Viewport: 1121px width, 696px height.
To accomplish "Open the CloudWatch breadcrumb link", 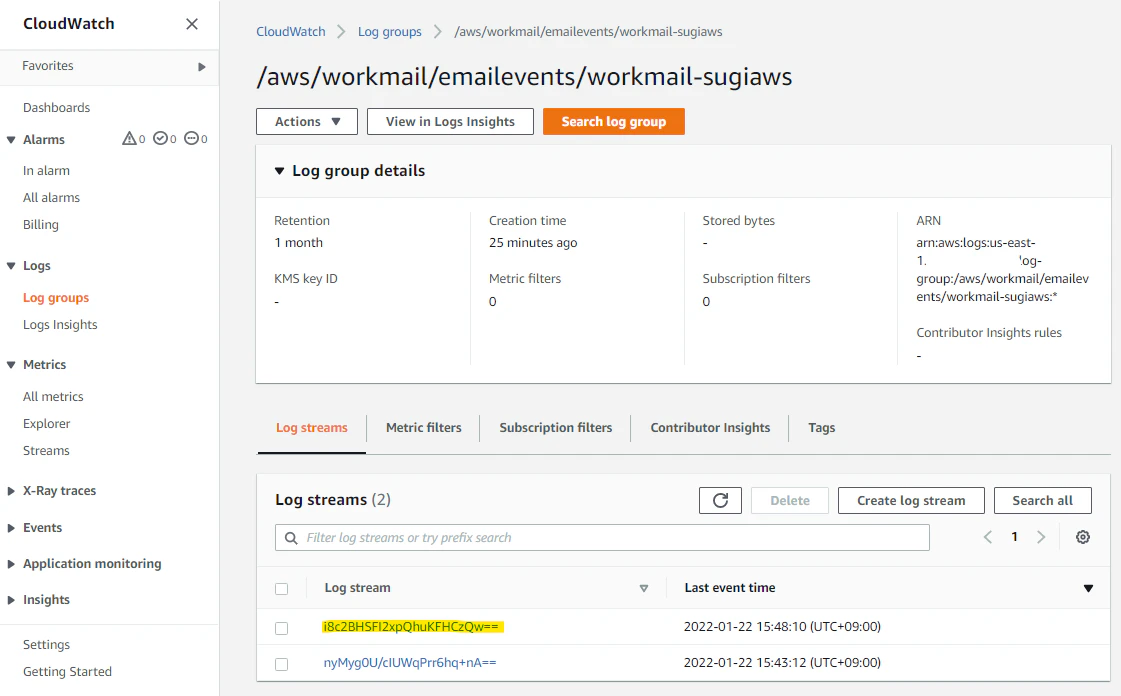I will [x=291, y=31].
